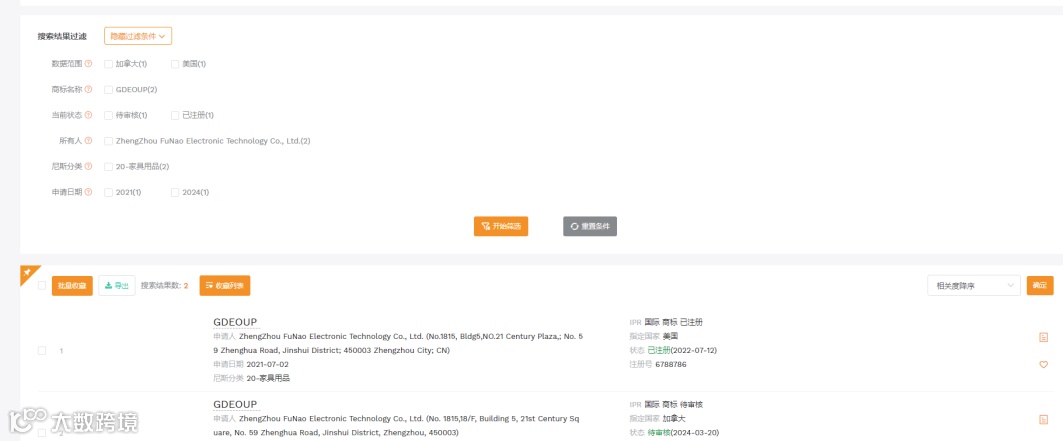Click help icon next to 所有人
Image resolution: width=1063 pixels, height=441 pixels.
[x=88, y=141]
